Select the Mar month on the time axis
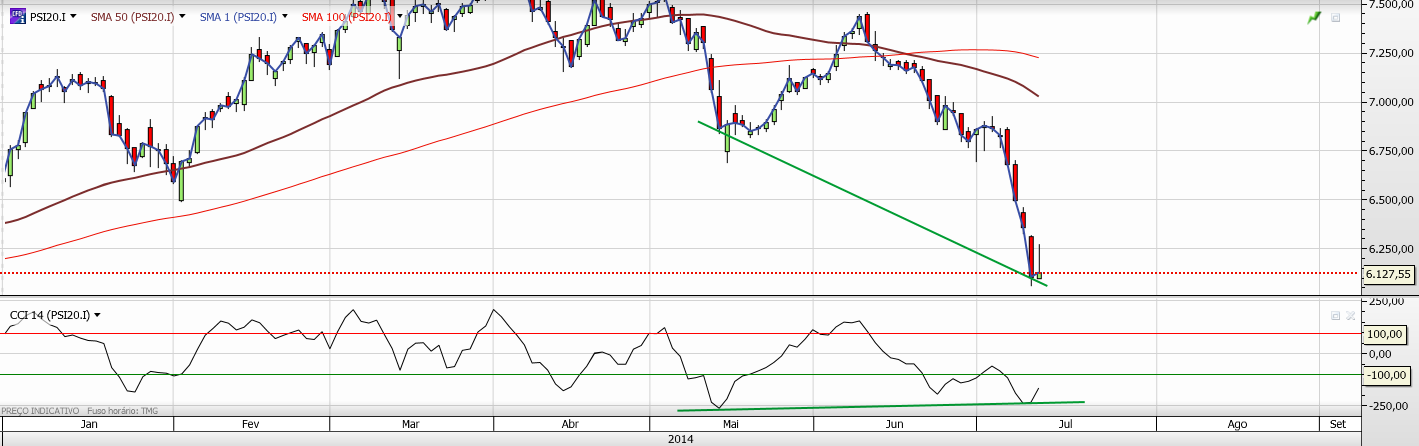 [x=410, y=424]
